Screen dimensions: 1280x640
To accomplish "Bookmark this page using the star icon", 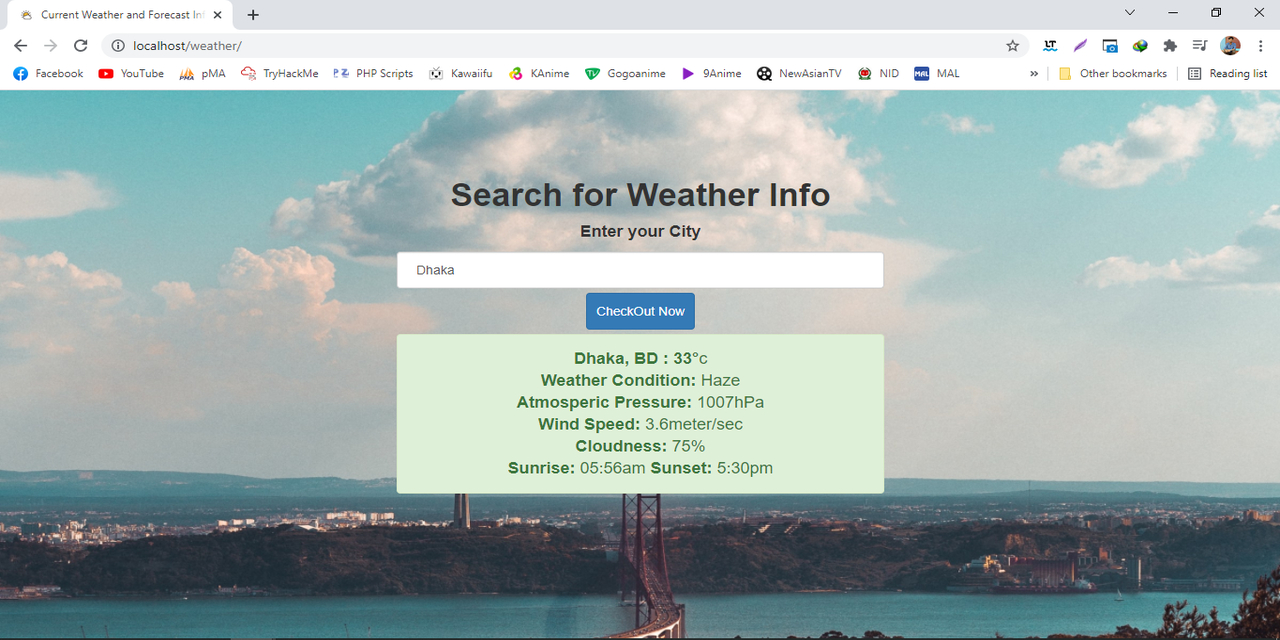I will (1013, 45).
